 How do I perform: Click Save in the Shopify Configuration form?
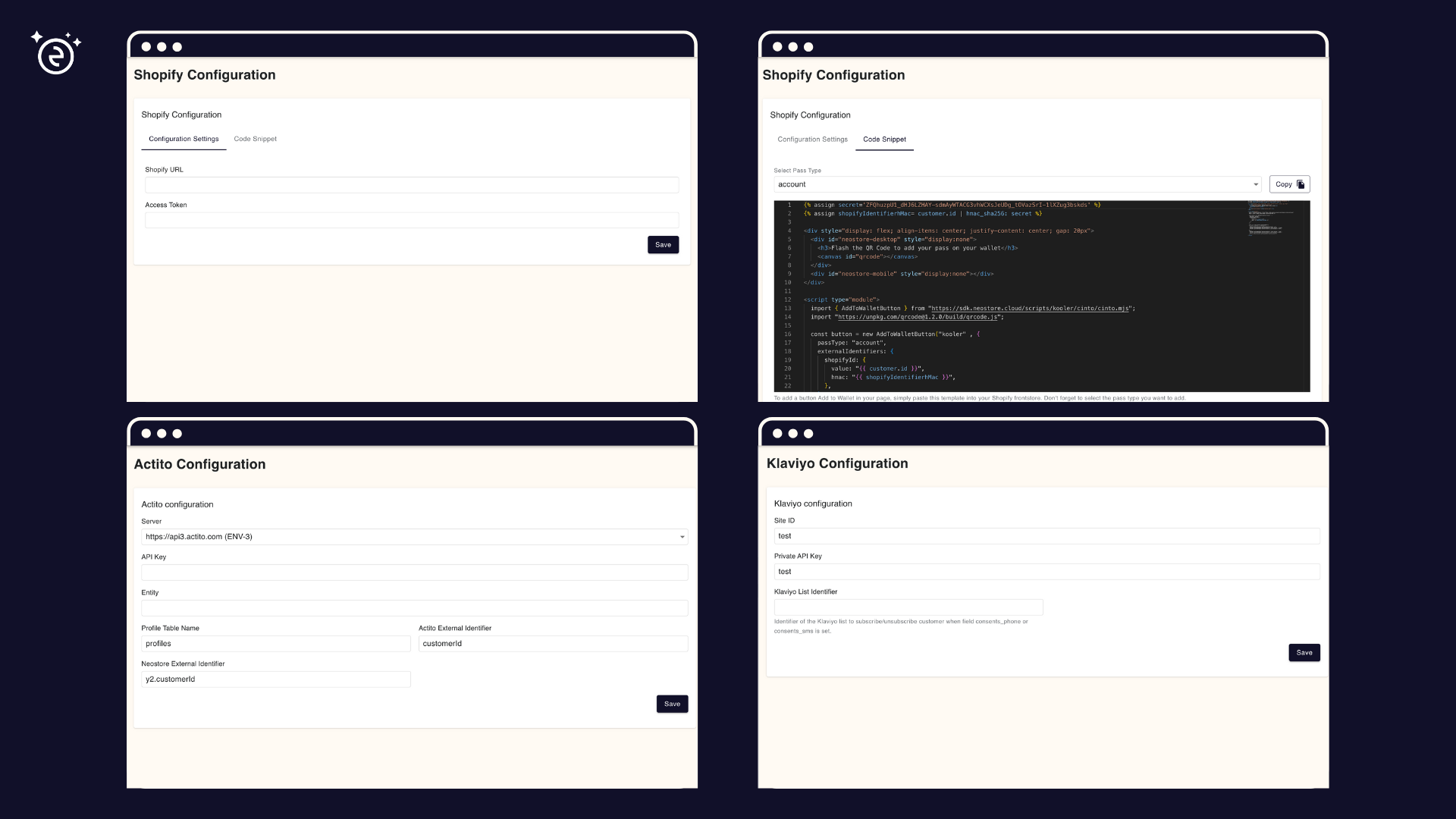pos(663,244)
